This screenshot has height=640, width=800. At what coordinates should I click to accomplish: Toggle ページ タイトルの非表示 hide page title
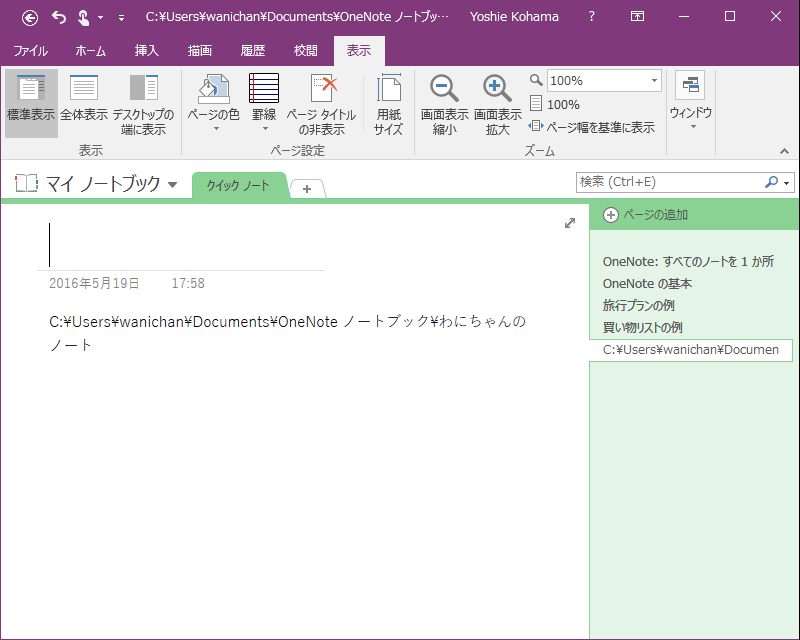tap(321, 103)
